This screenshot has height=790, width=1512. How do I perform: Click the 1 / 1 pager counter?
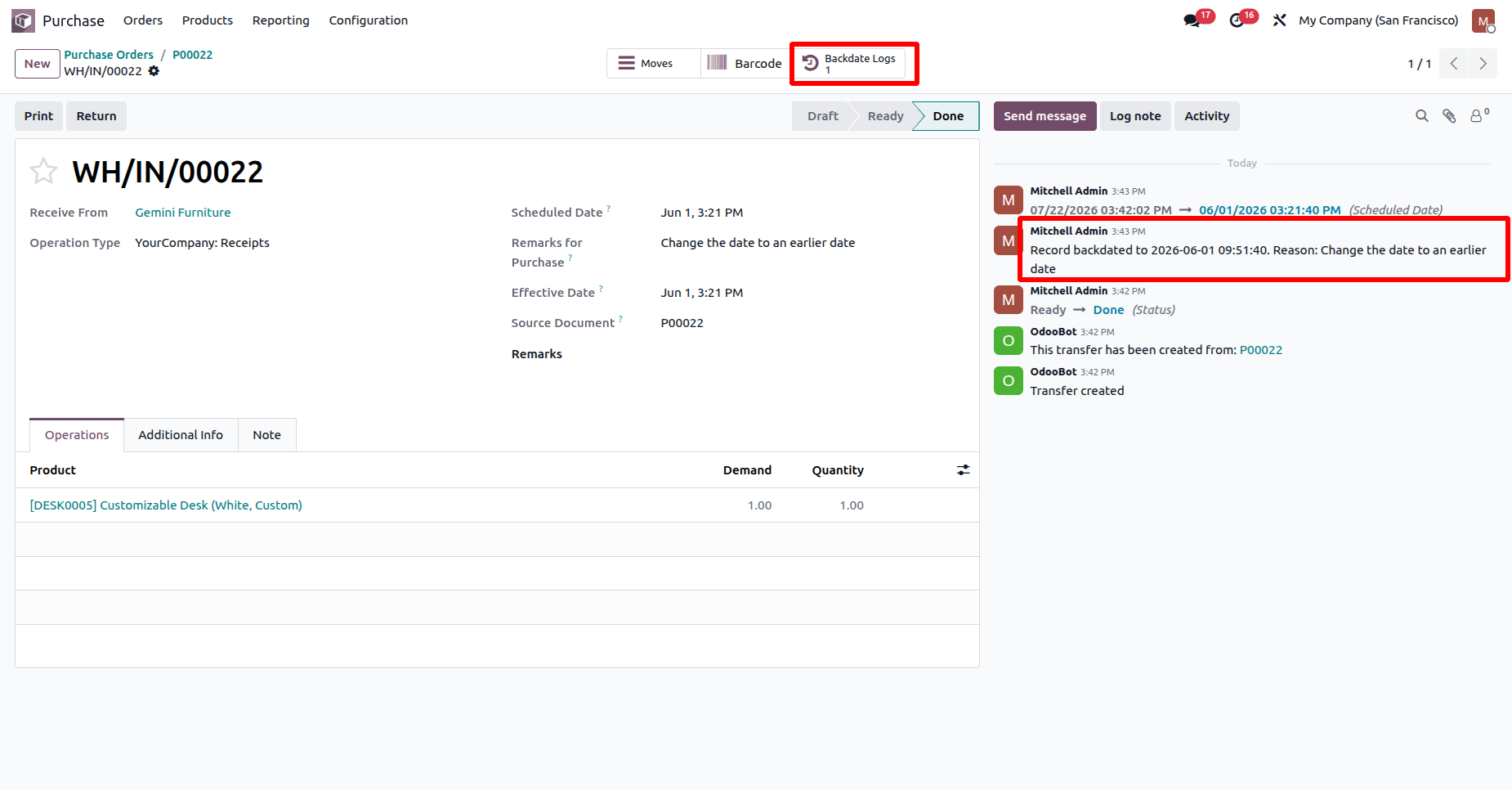pos(1419,64)
